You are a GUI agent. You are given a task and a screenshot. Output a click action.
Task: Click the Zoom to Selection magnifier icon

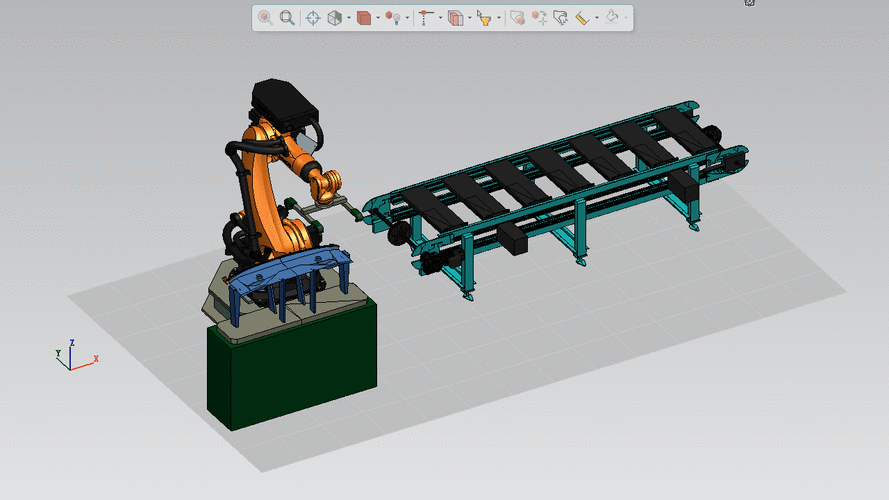pyautogui.click(x=265, y=18)
